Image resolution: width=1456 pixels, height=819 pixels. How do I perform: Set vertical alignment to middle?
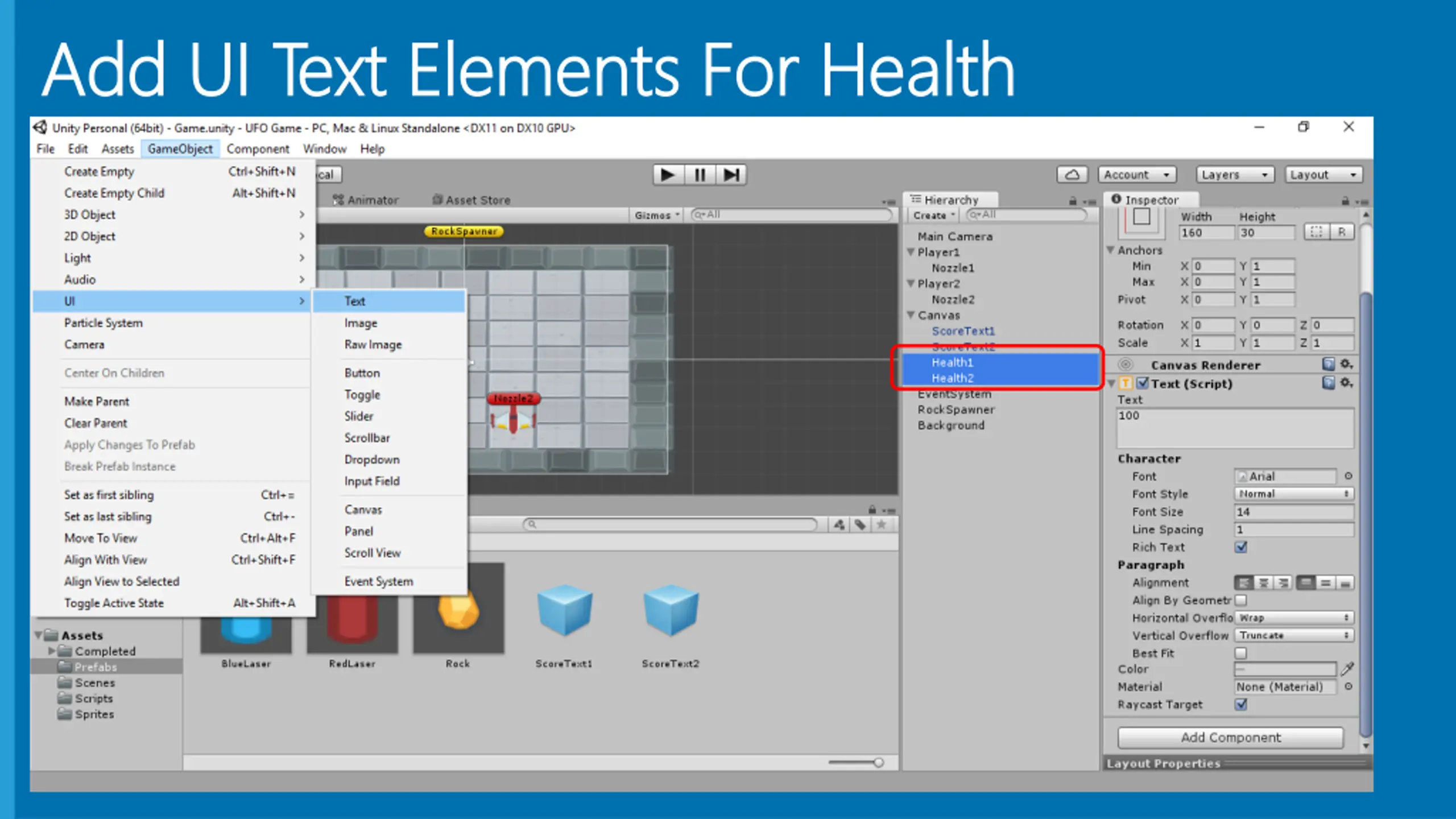click(1325, 583)
